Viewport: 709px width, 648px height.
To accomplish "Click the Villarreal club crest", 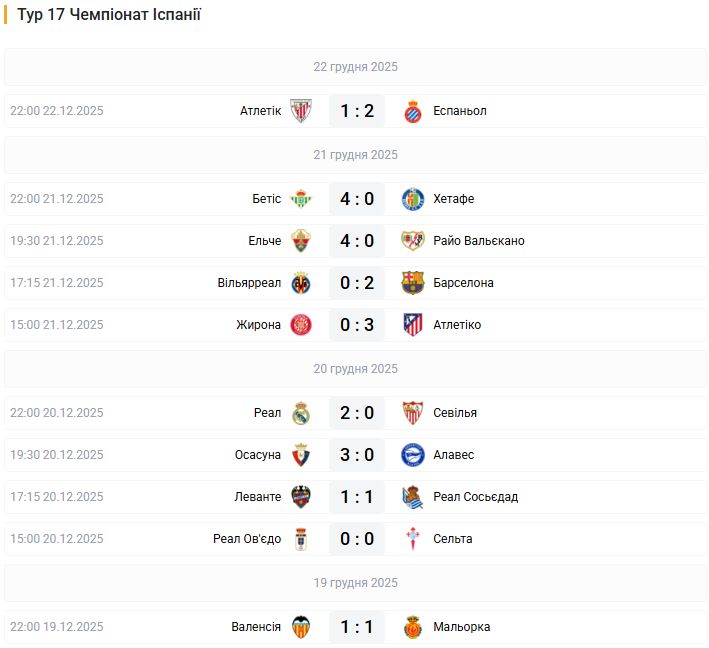I will click(301, 283).
